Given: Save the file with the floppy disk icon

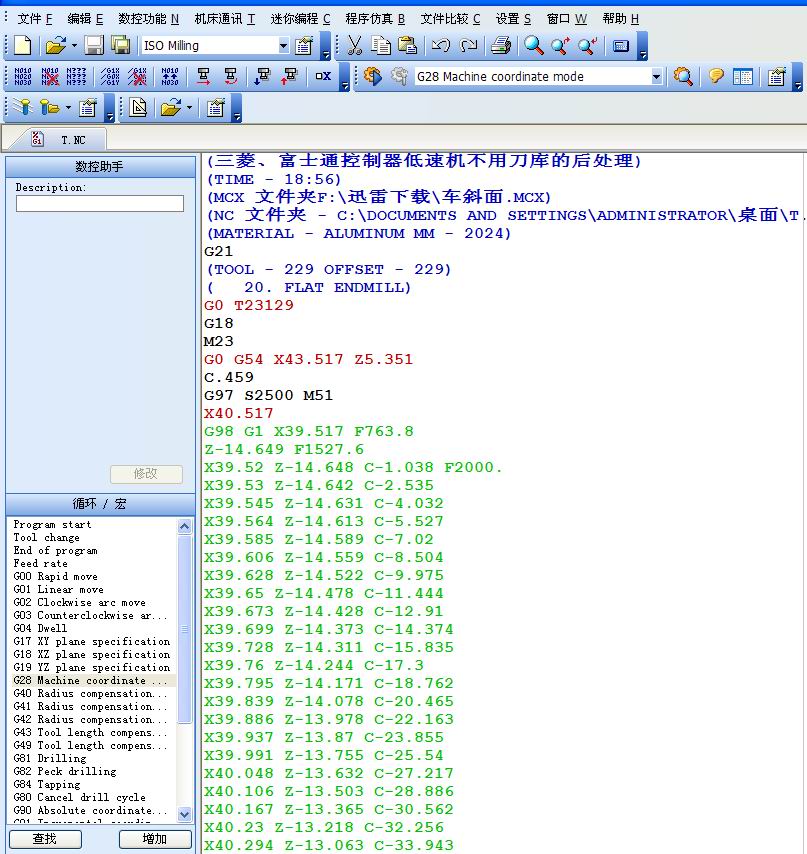Looking at the screenshot, I should (x=94, y=46).
